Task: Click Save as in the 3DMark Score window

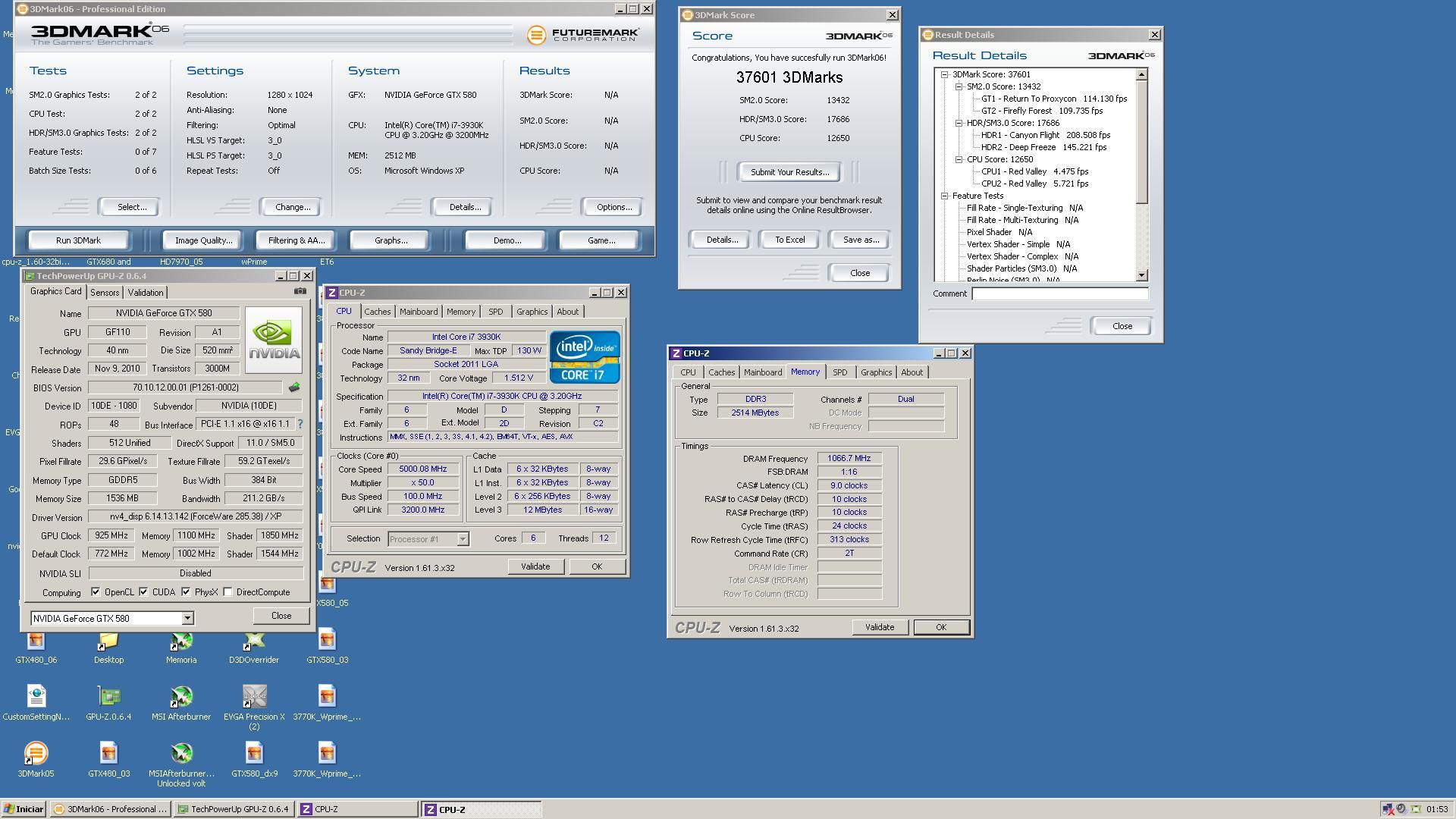Action: coord(861,240)
